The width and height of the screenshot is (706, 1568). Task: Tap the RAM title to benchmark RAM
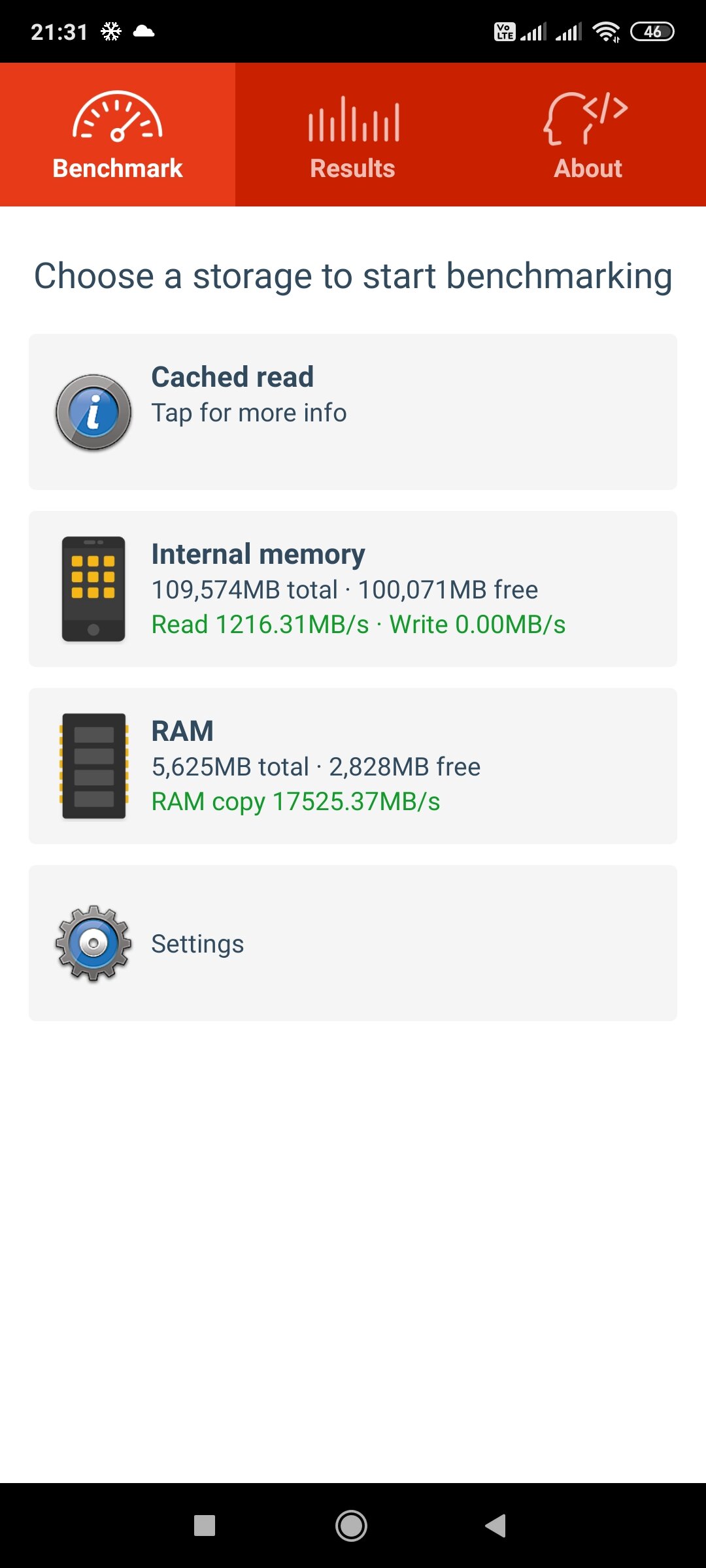pos(182,731)
